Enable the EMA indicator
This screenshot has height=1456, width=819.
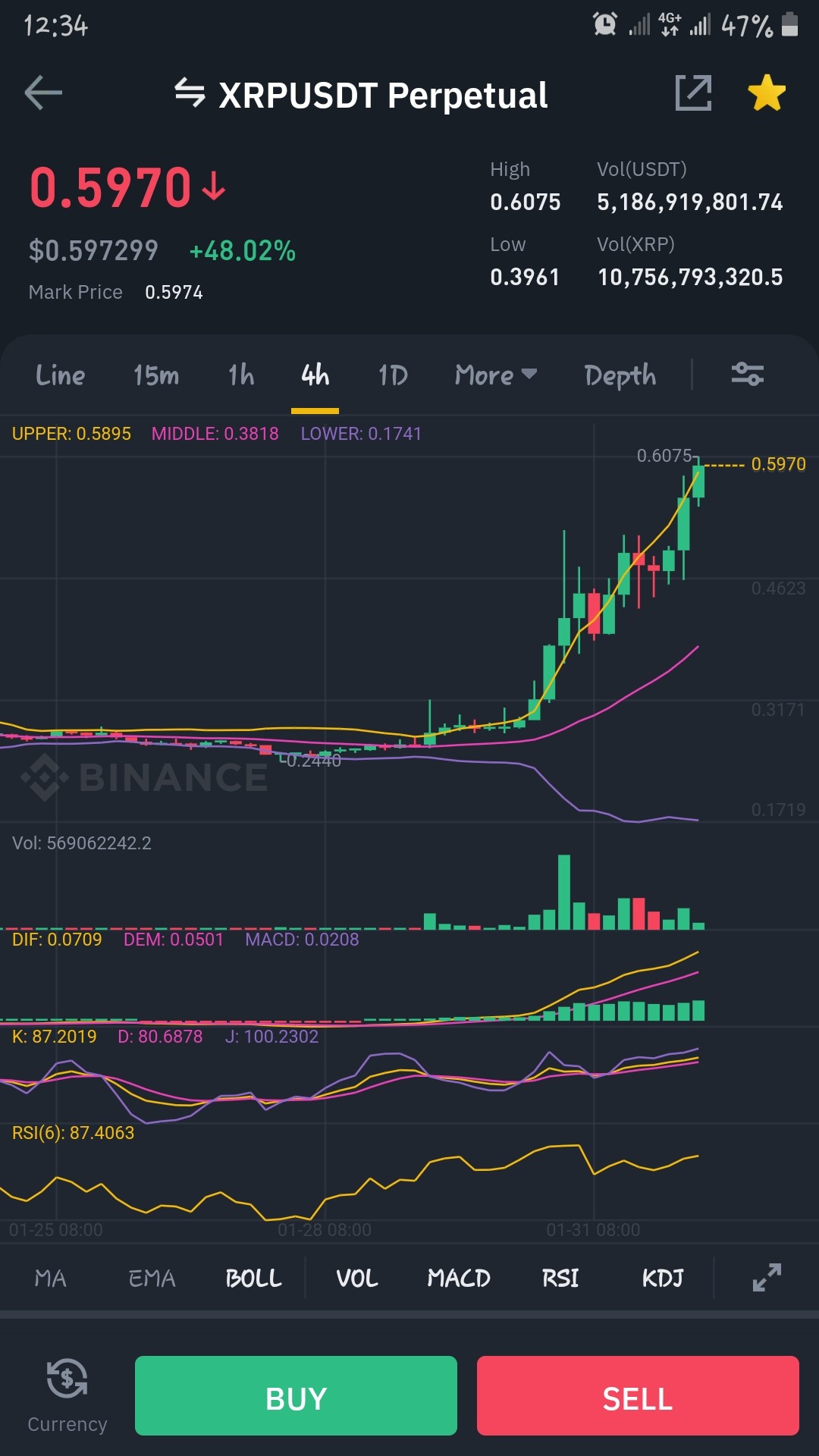pyautogui.click(x=152, y=1279)
